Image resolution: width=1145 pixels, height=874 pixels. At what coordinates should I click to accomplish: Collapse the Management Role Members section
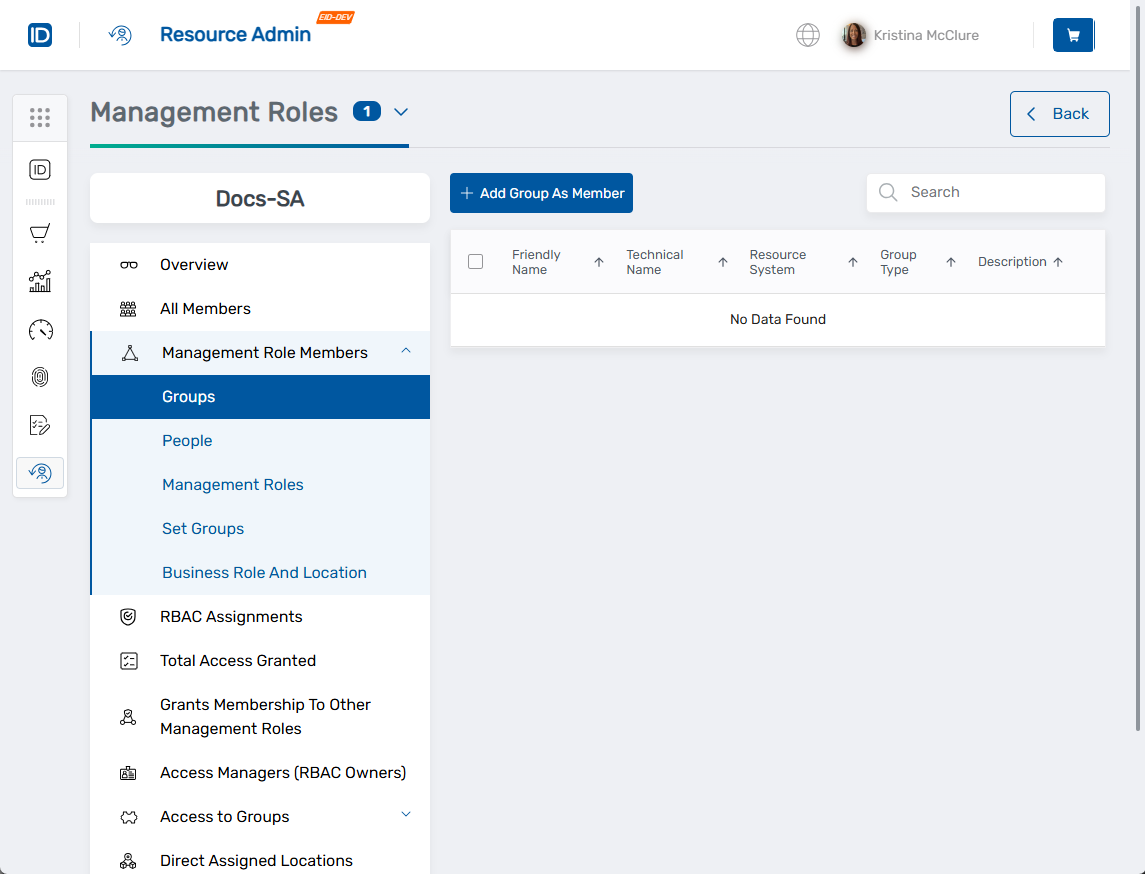(x=406, y=351)
